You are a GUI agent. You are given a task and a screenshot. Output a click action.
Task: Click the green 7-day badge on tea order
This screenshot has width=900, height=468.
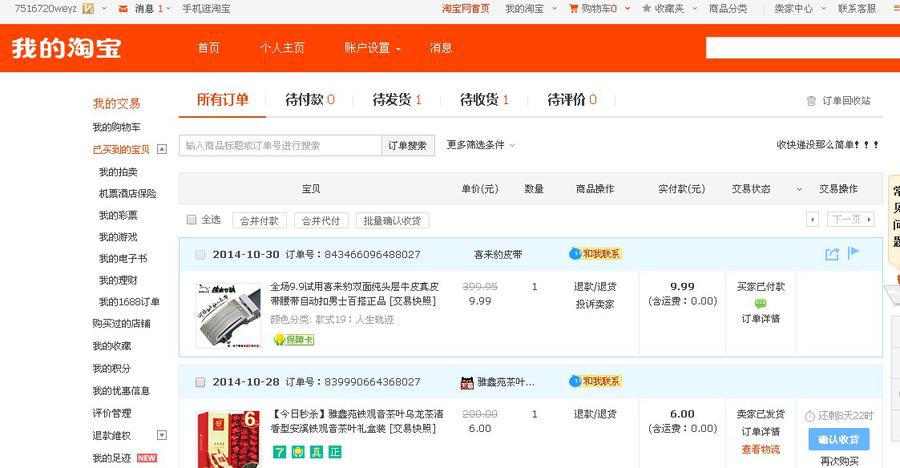(x=279, y=452)
